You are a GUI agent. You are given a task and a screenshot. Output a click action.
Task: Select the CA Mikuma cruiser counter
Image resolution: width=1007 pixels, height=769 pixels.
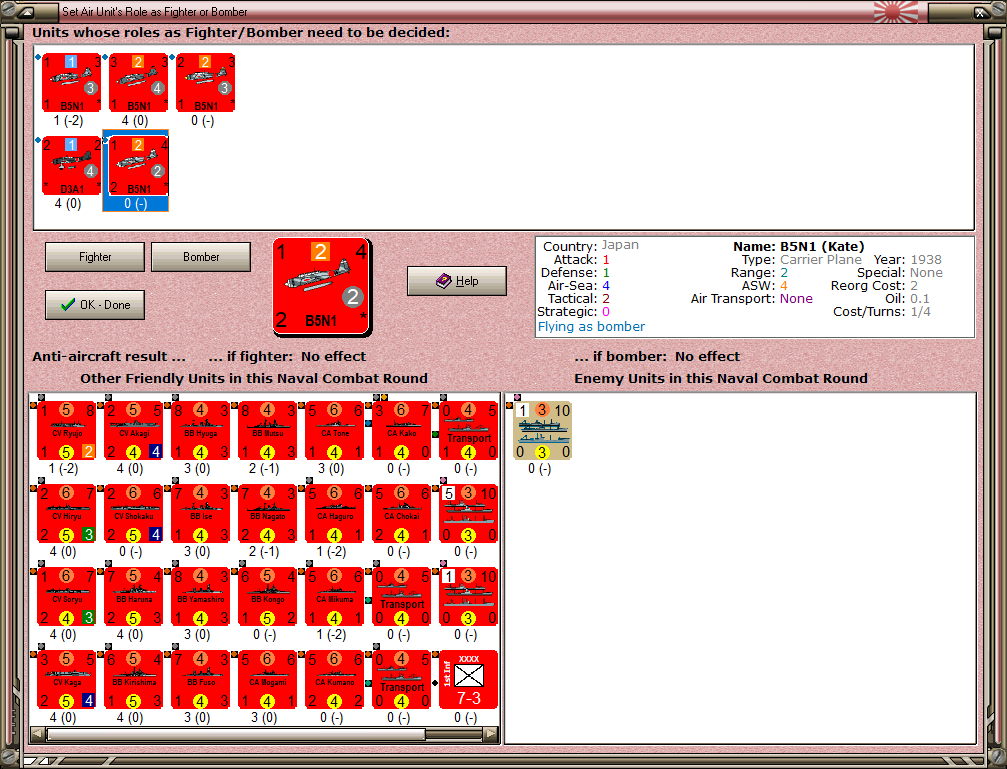[x=335, y=596]
